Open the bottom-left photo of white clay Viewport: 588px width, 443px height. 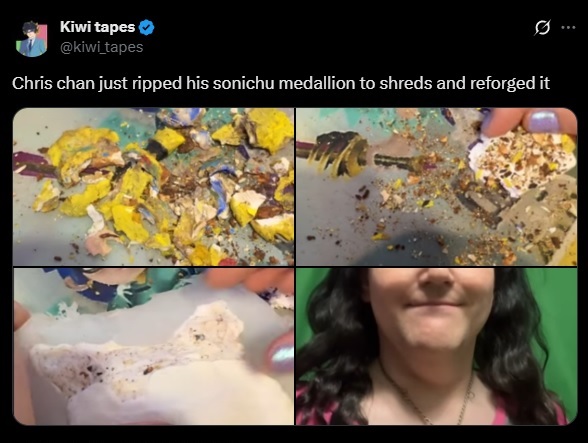pyautogui.click(x=153, y=346)
